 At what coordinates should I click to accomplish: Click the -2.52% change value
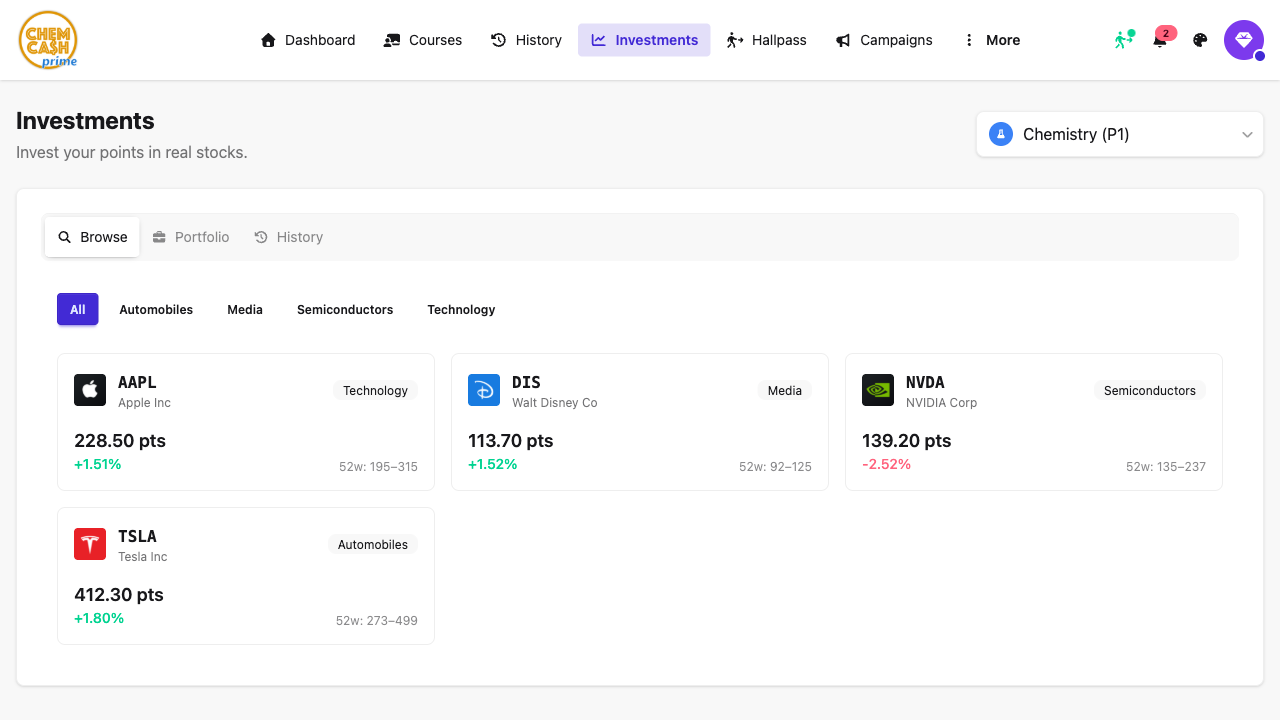[x=886, y=464]
